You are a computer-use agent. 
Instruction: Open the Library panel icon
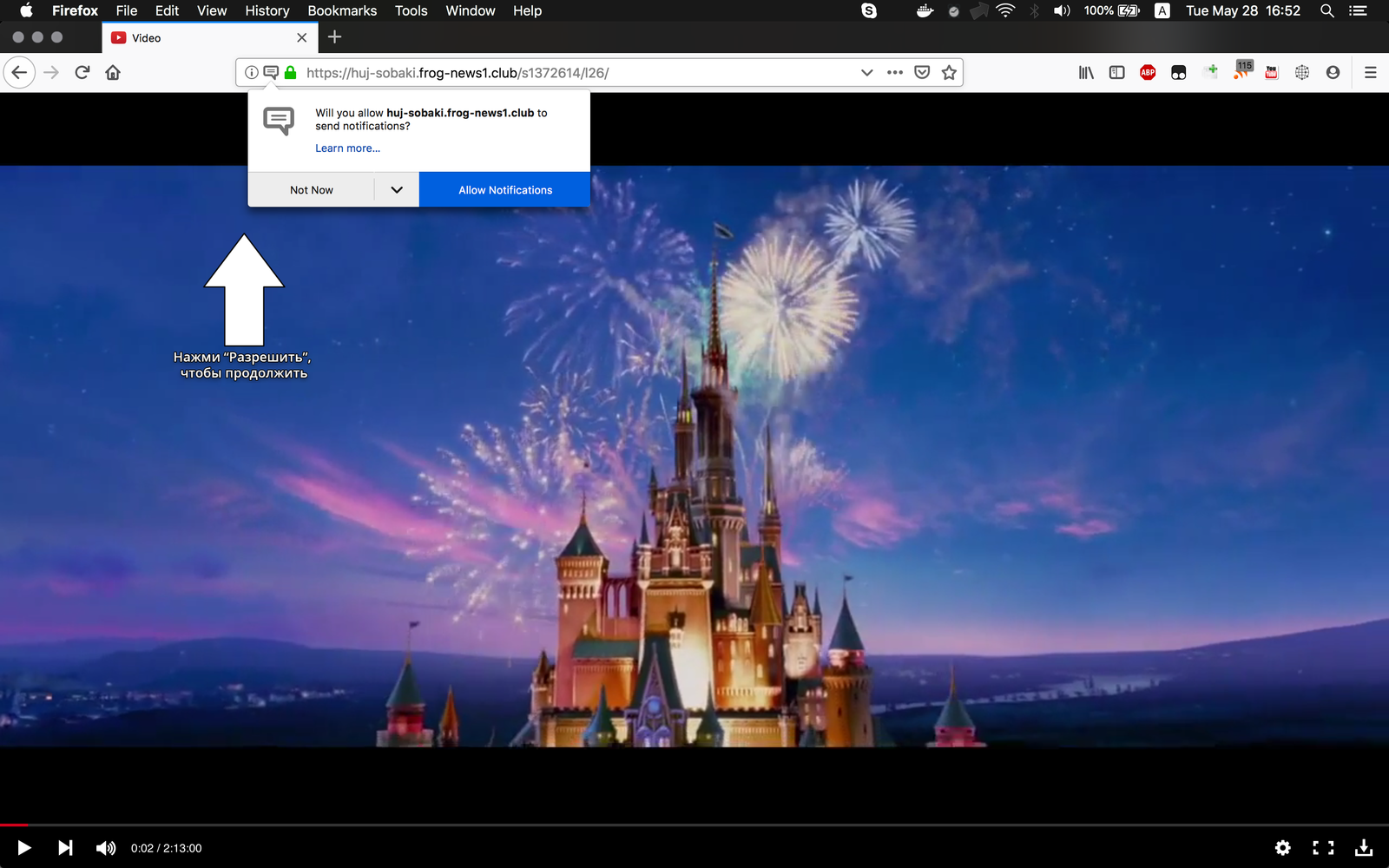[1086, 73]
